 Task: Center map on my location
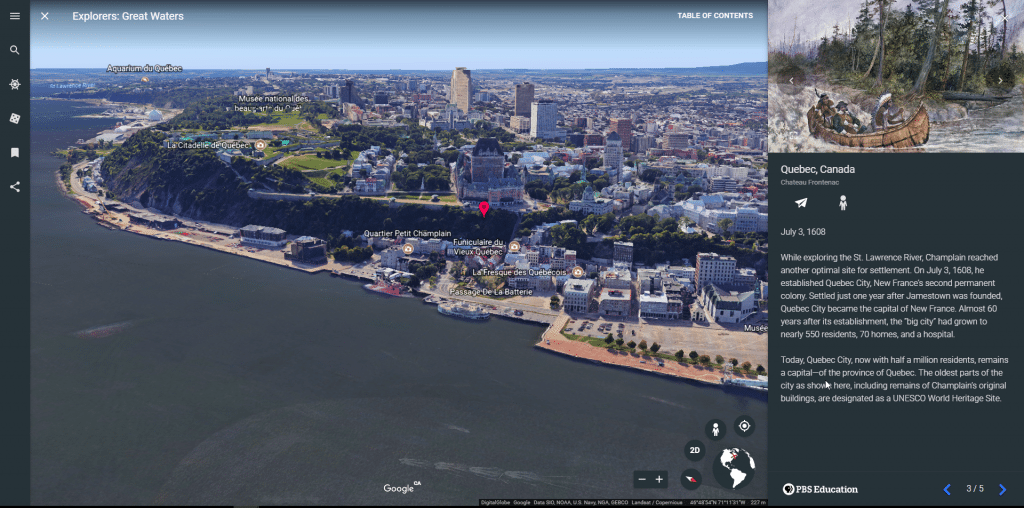(744, 426)
